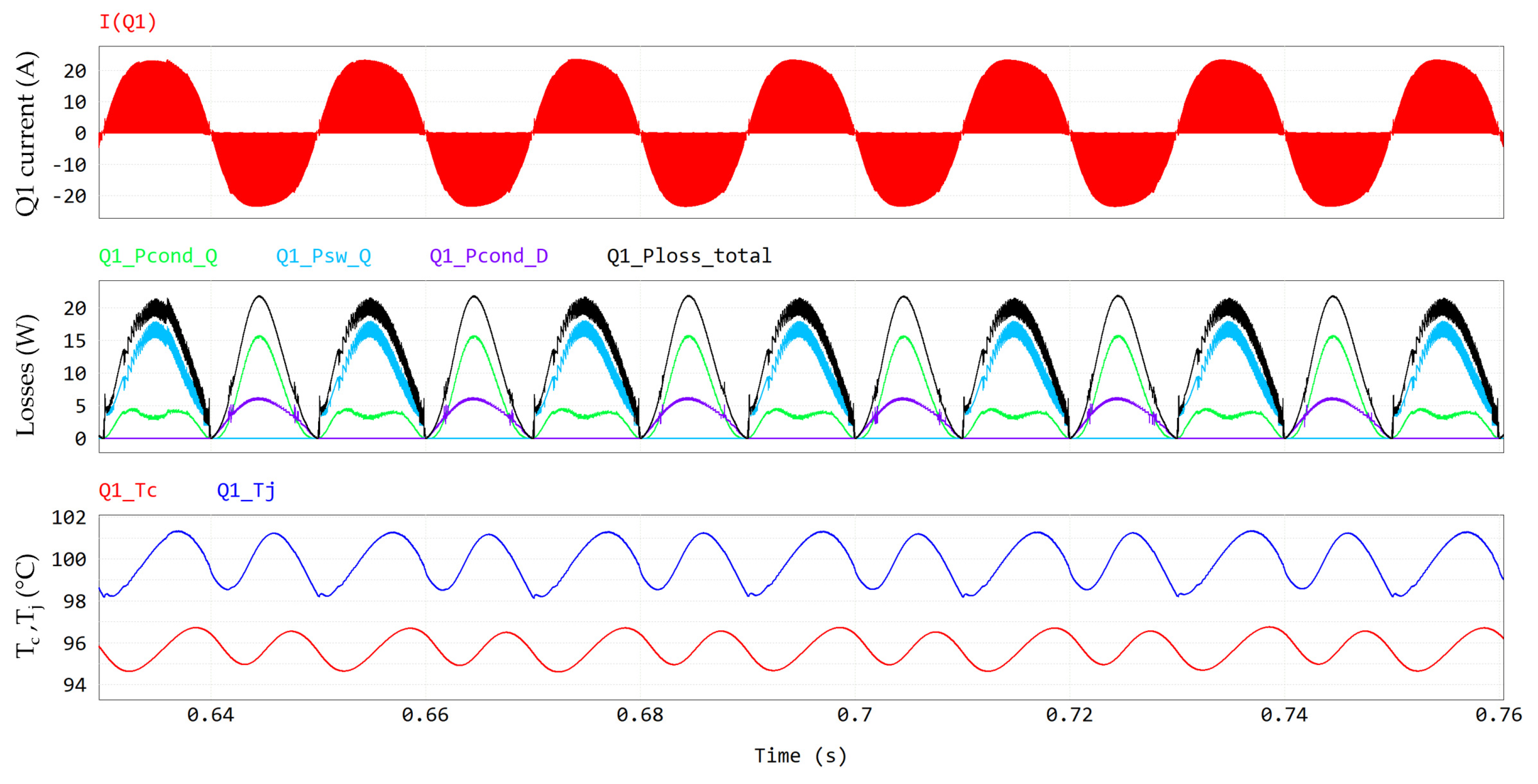Click the Time (s) axis title

click(800, 756)
